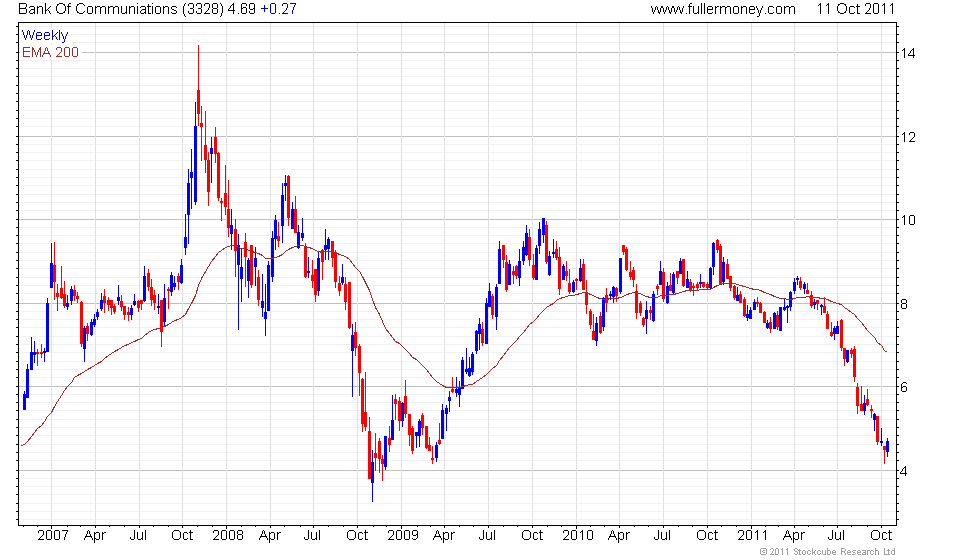
Task: Click the Apr label of year 2011
Action: point(794,536)
